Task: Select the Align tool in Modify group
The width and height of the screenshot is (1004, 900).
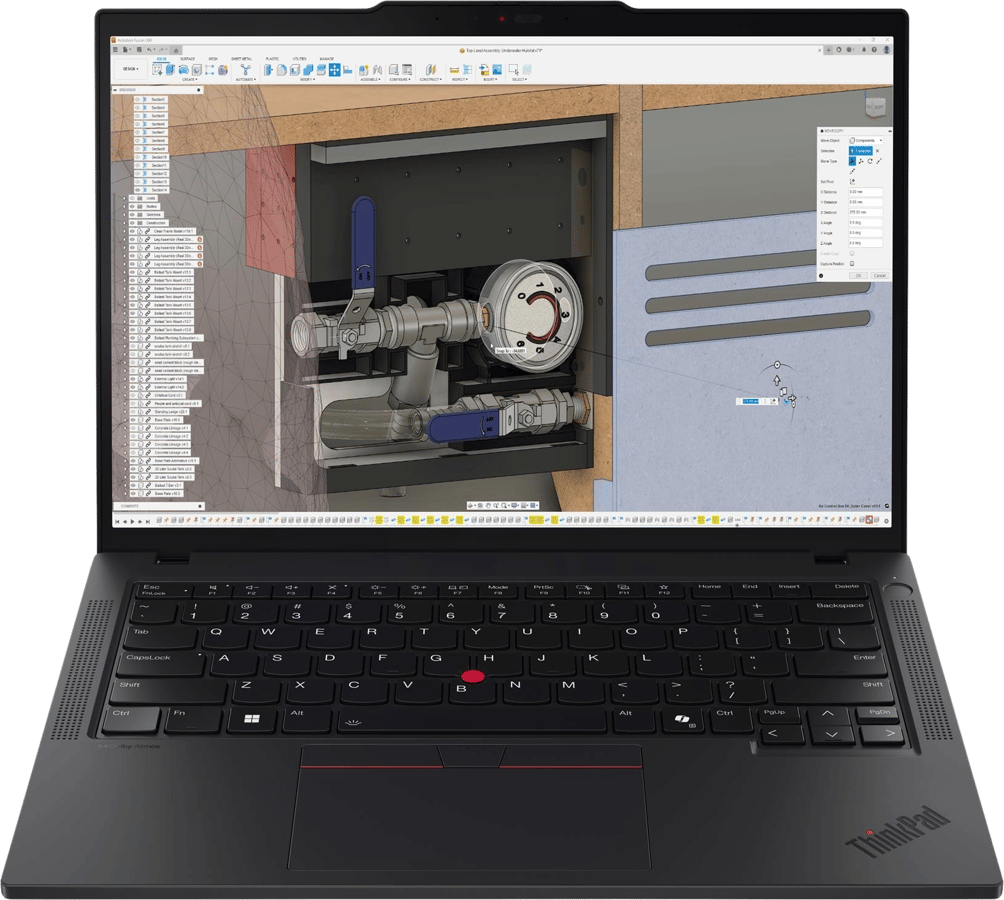Action: (x=348, y=69)
